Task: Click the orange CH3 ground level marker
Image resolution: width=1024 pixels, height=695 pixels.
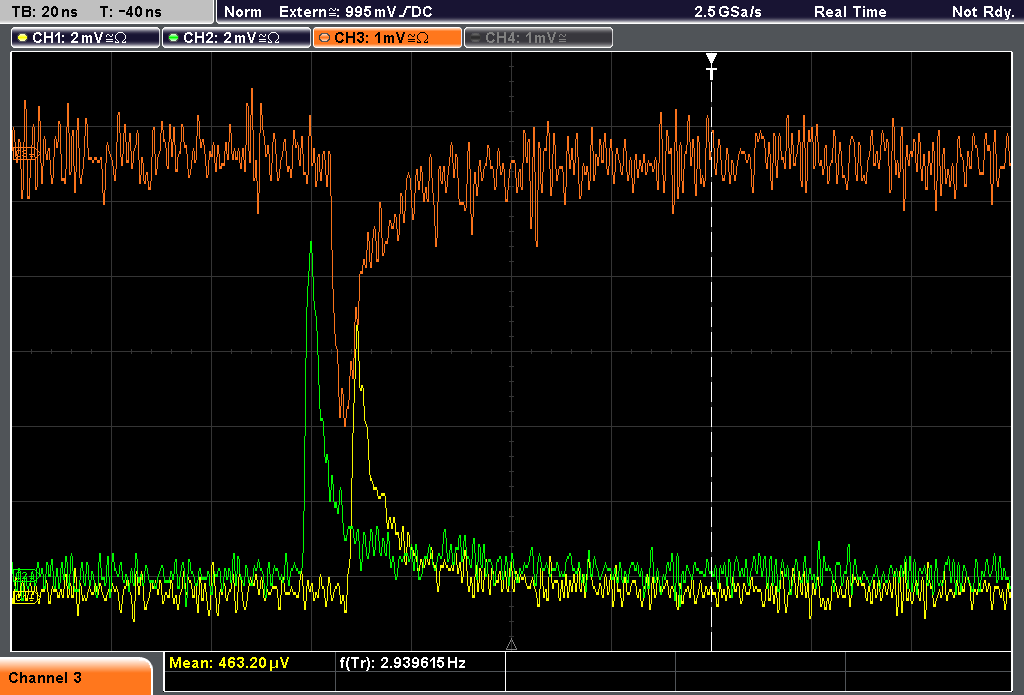Action: click(25, 154)
